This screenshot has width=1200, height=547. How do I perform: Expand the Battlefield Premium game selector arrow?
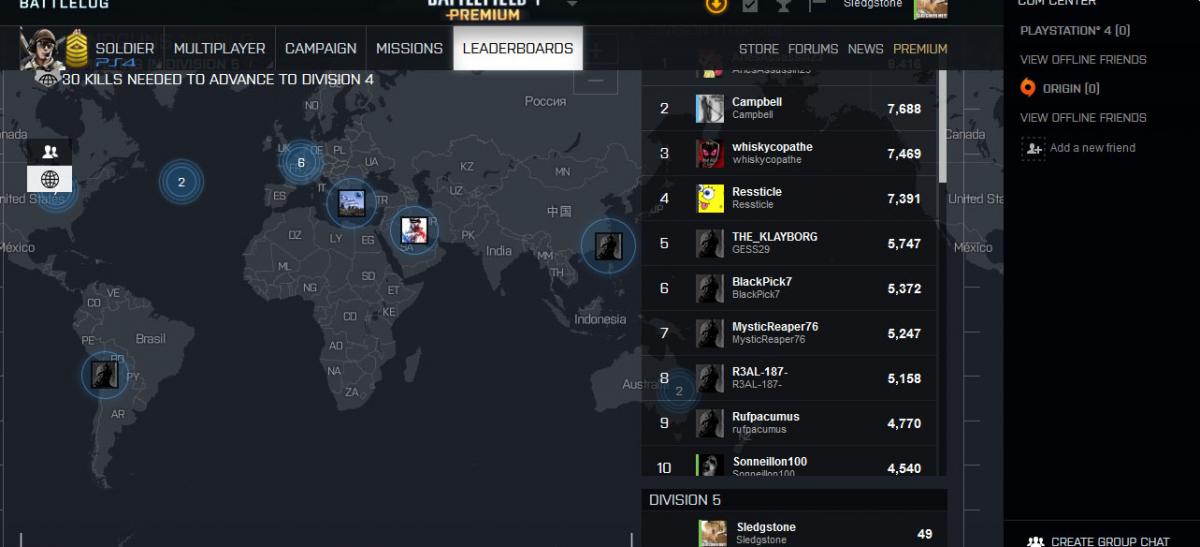pyautogui.click(x=572, y=4)
